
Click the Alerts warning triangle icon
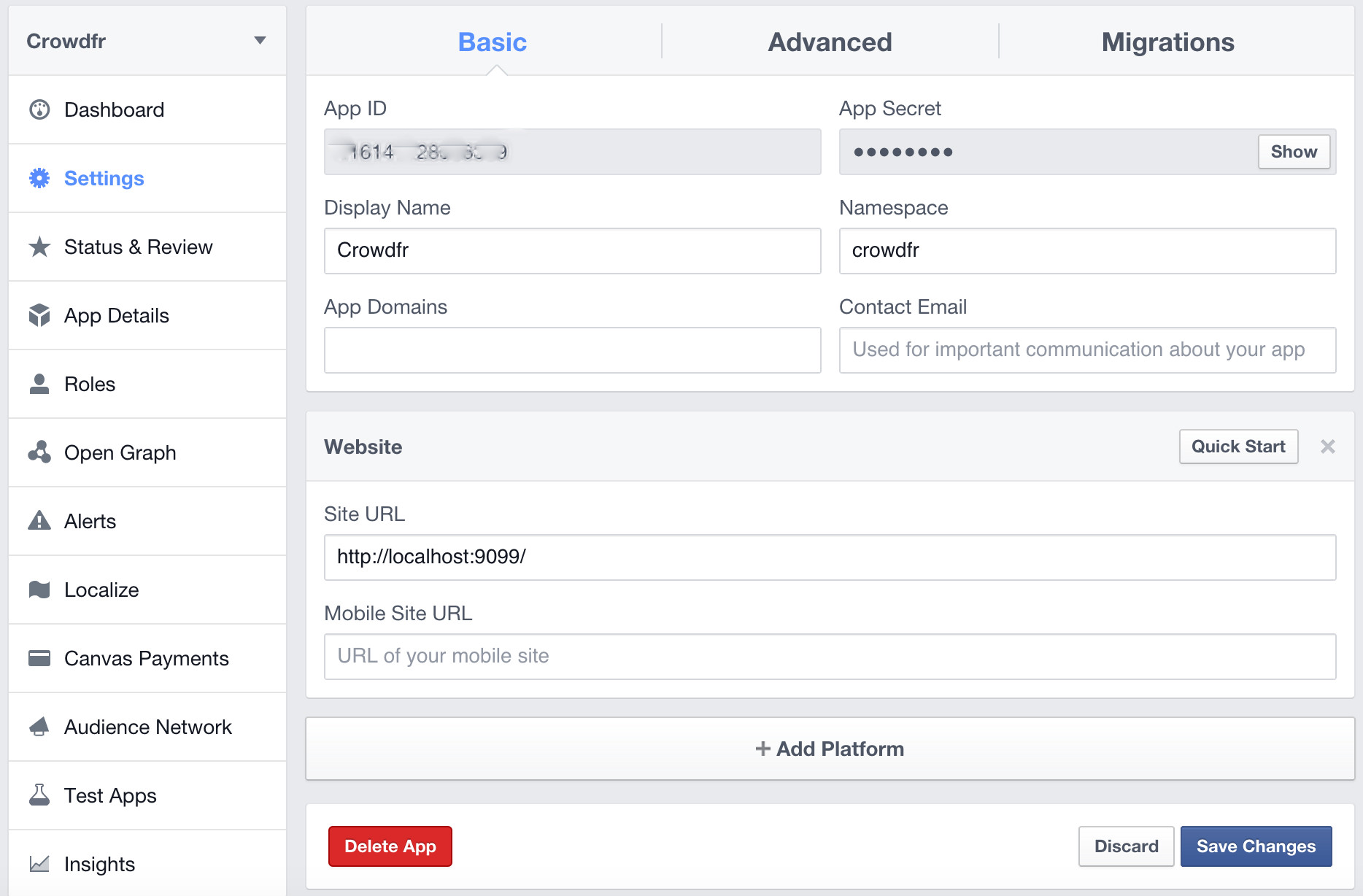[39, 521]
